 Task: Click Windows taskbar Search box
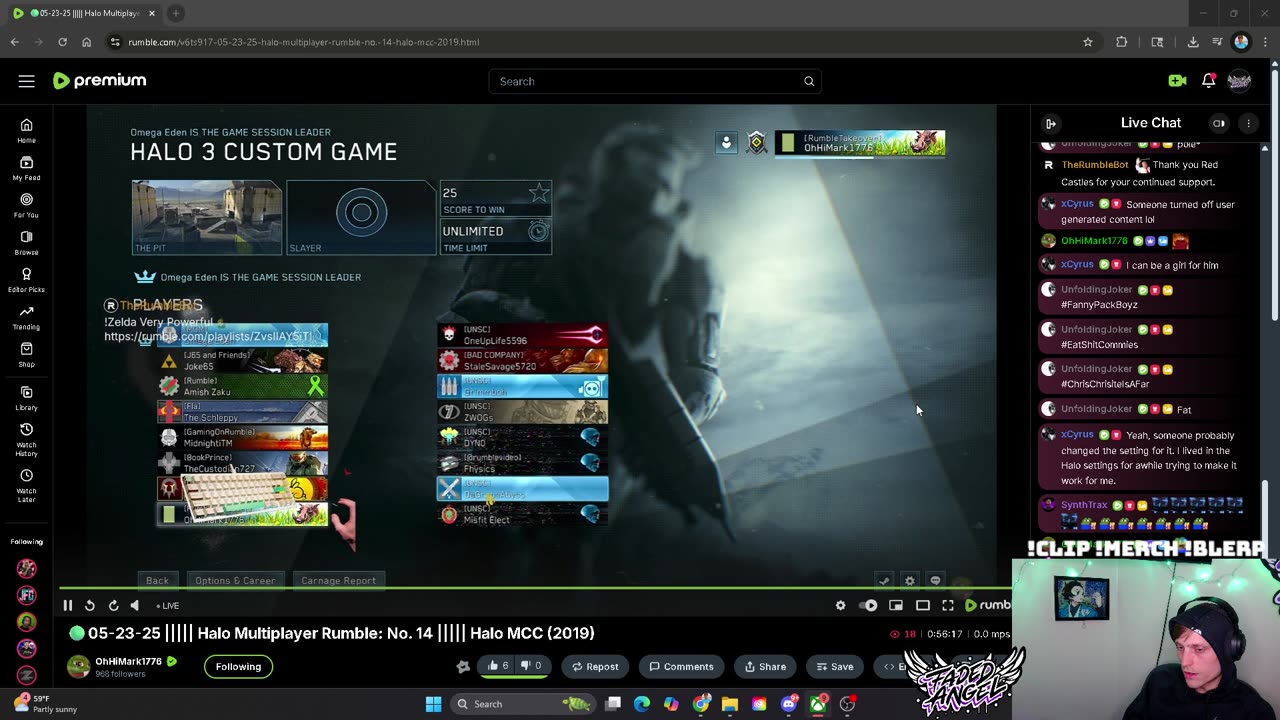click(x=522, y=704)
